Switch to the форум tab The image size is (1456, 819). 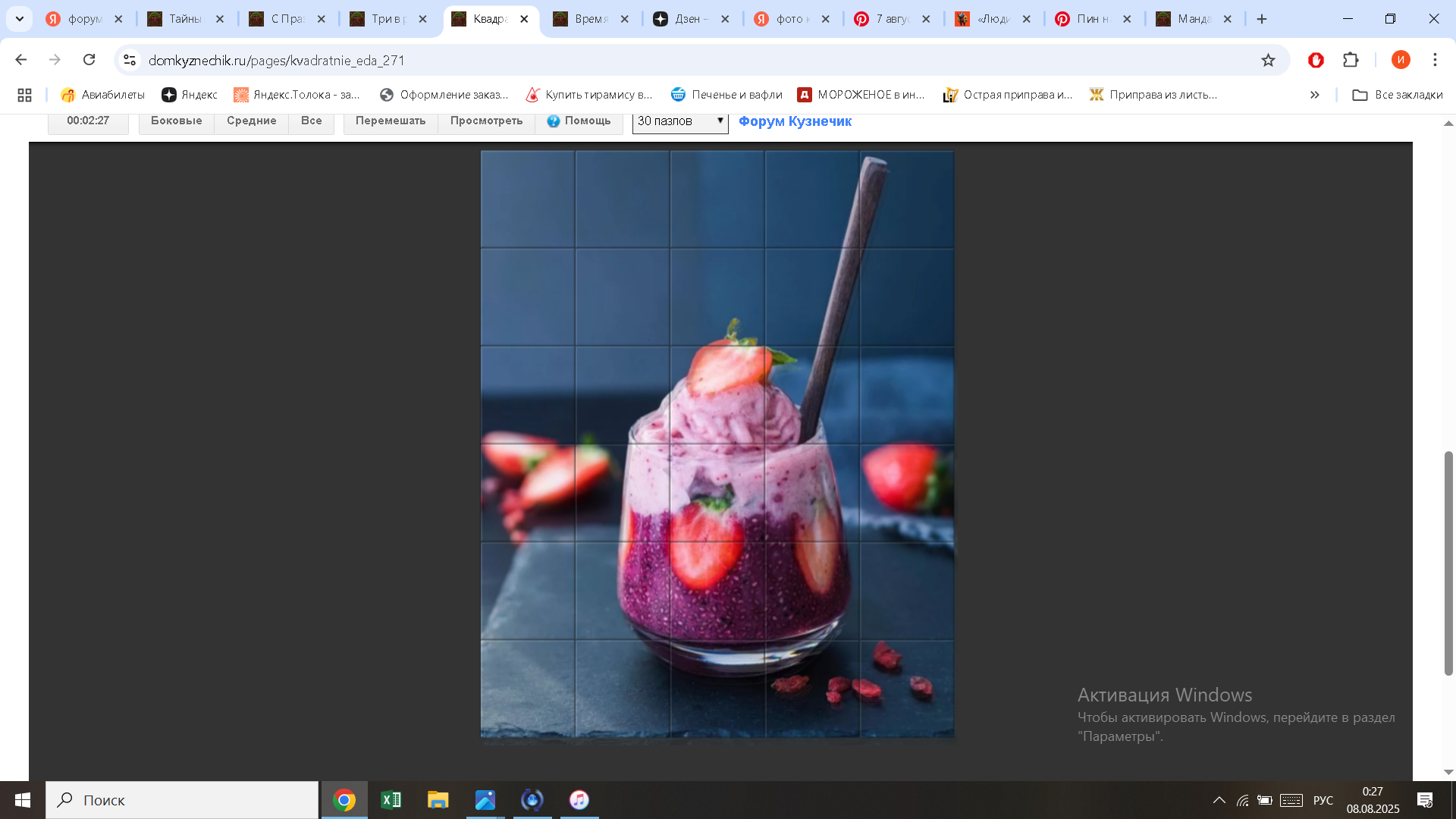(74, 19)
